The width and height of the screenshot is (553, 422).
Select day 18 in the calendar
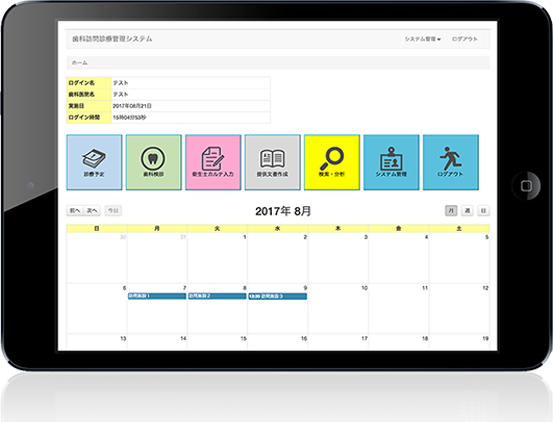(x=399, y=342)
